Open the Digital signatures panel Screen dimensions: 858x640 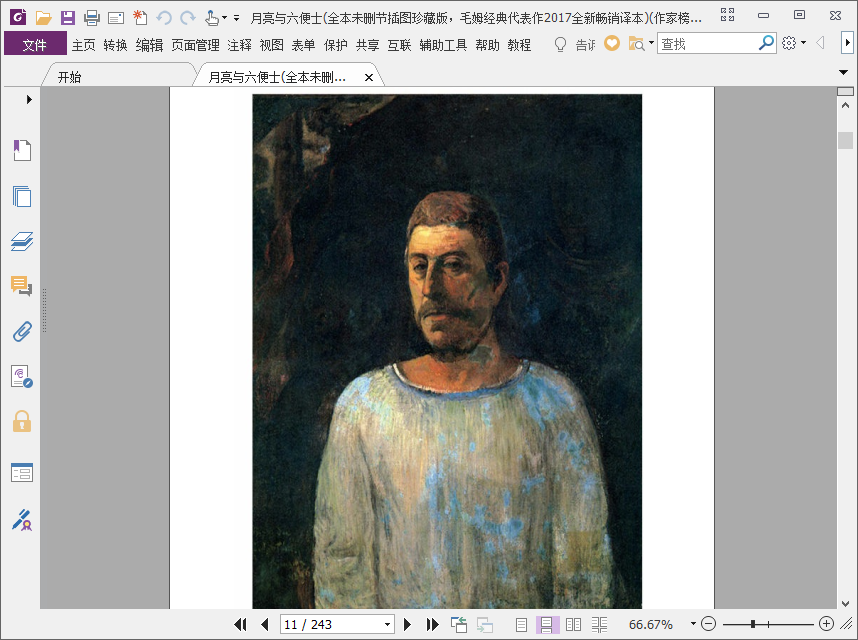pyautogui.click(x=22, y=377)
